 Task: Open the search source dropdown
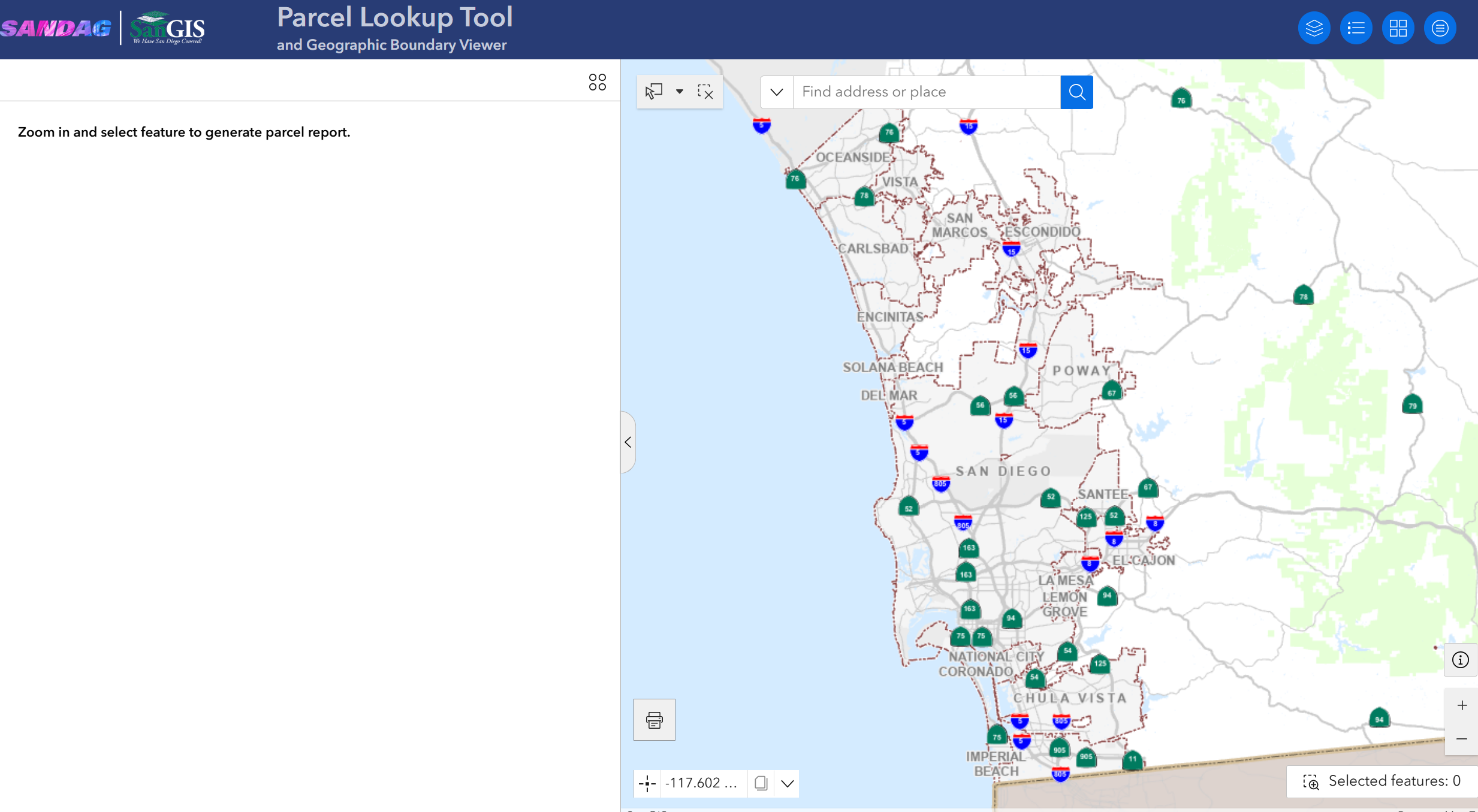click(777, 92)
